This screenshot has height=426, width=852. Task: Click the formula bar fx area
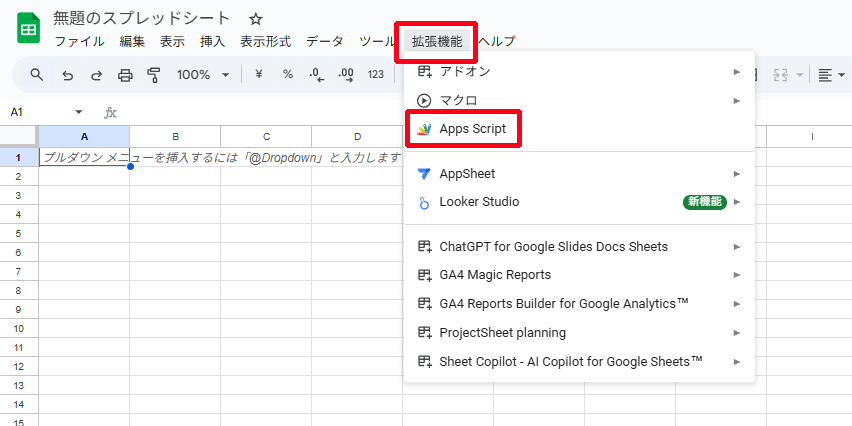pyautogui.click(x=110, y=112)
